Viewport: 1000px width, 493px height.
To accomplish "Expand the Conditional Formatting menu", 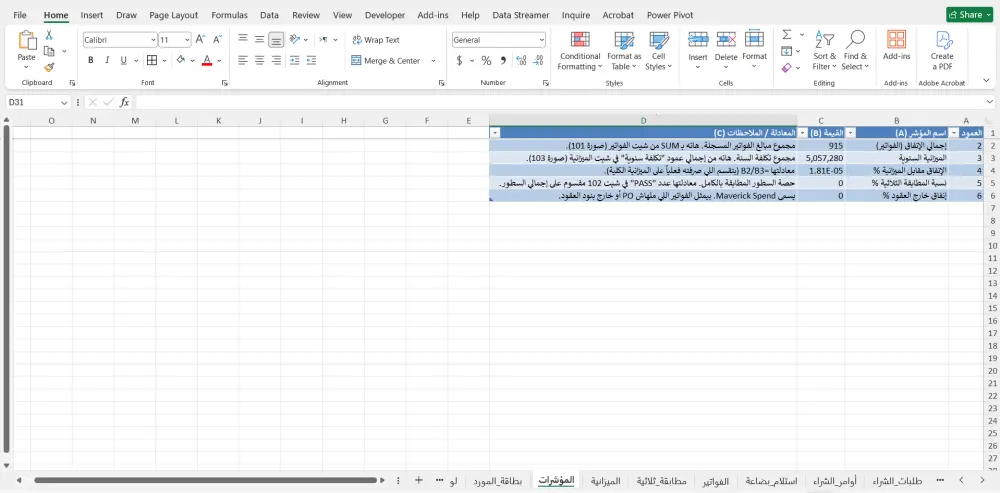I will 579,50.
